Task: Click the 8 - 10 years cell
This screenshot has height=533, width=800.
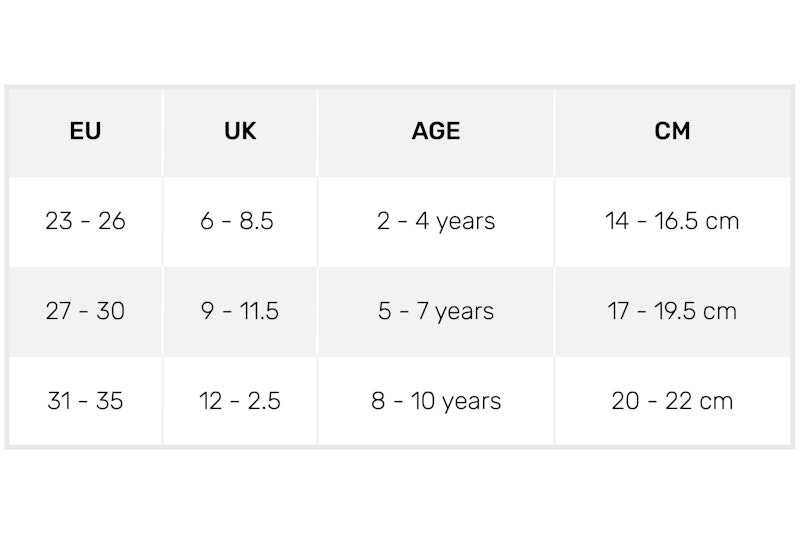Action: [436, 401]
